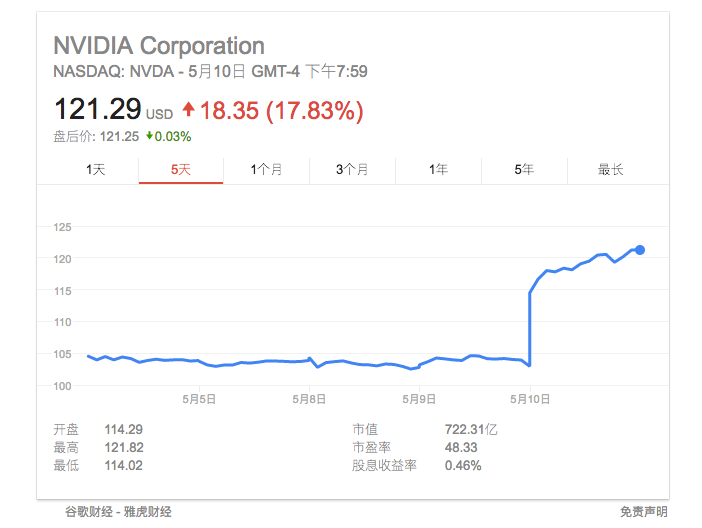Image resolution: width=702 pixels, height=528 pixels.
Task: Open the 谷歌财经 link
Action: 88,512
